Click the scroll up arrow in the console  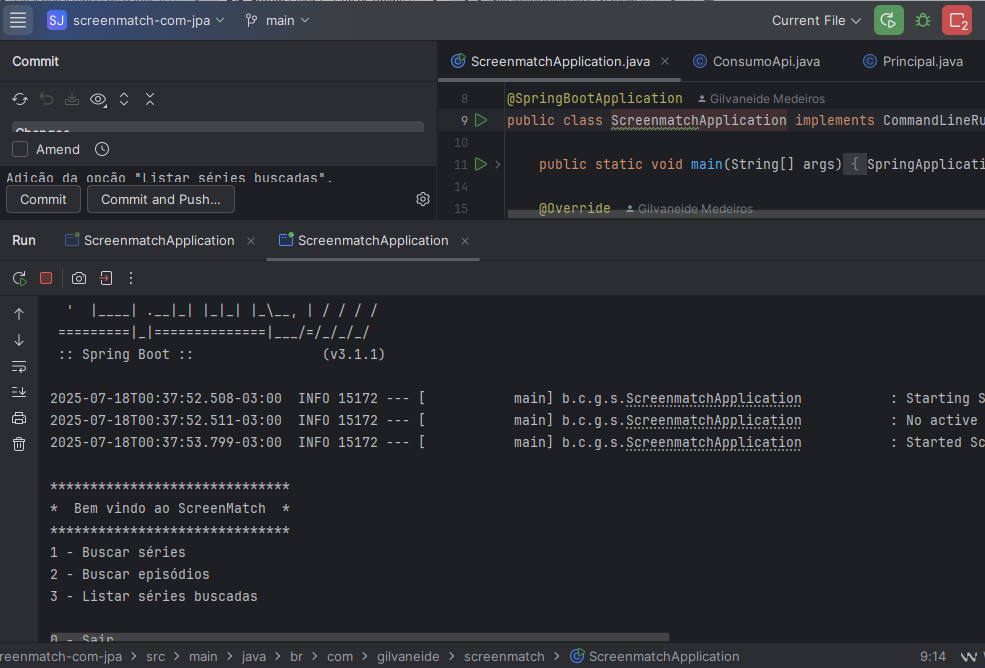19,314
